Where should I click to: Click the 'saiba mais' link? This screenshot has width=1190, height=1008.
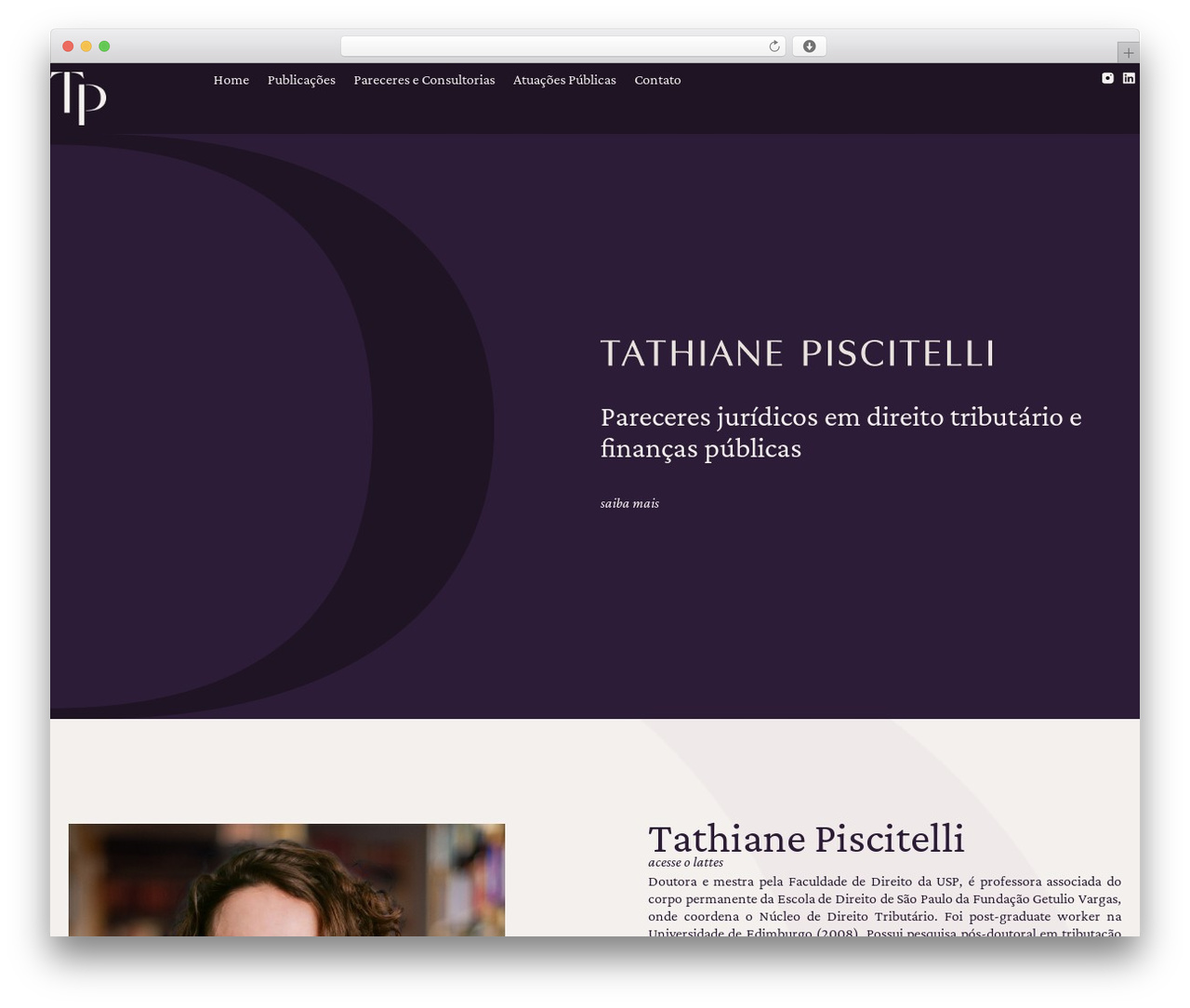click(x=629, y=503)
